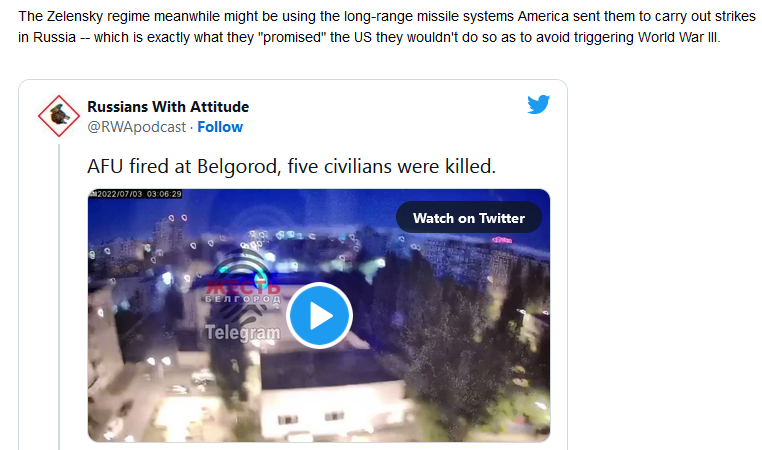The height and width of the screenshot is (450, 762).
Task: Click the Жесть Белгород watermark logo
Action: (242, 284)
